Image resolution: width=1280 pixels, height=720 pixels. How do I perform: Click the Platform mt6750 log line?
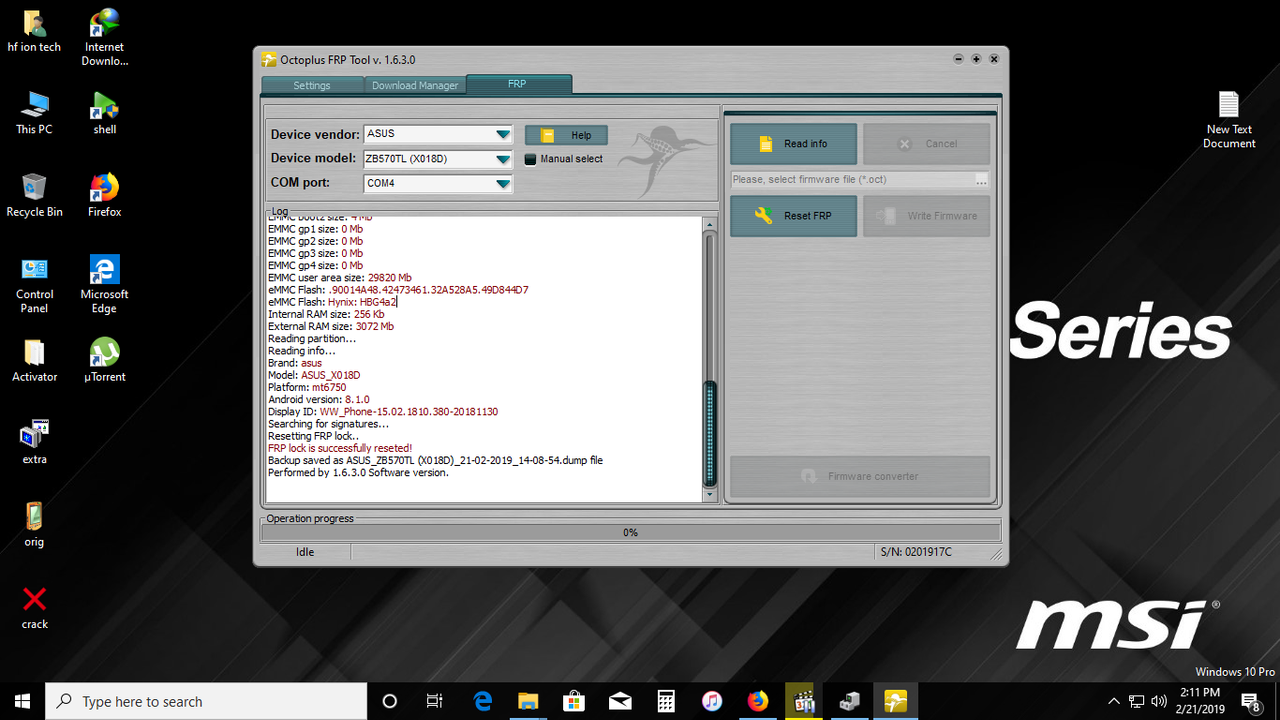tap(305, 387)
